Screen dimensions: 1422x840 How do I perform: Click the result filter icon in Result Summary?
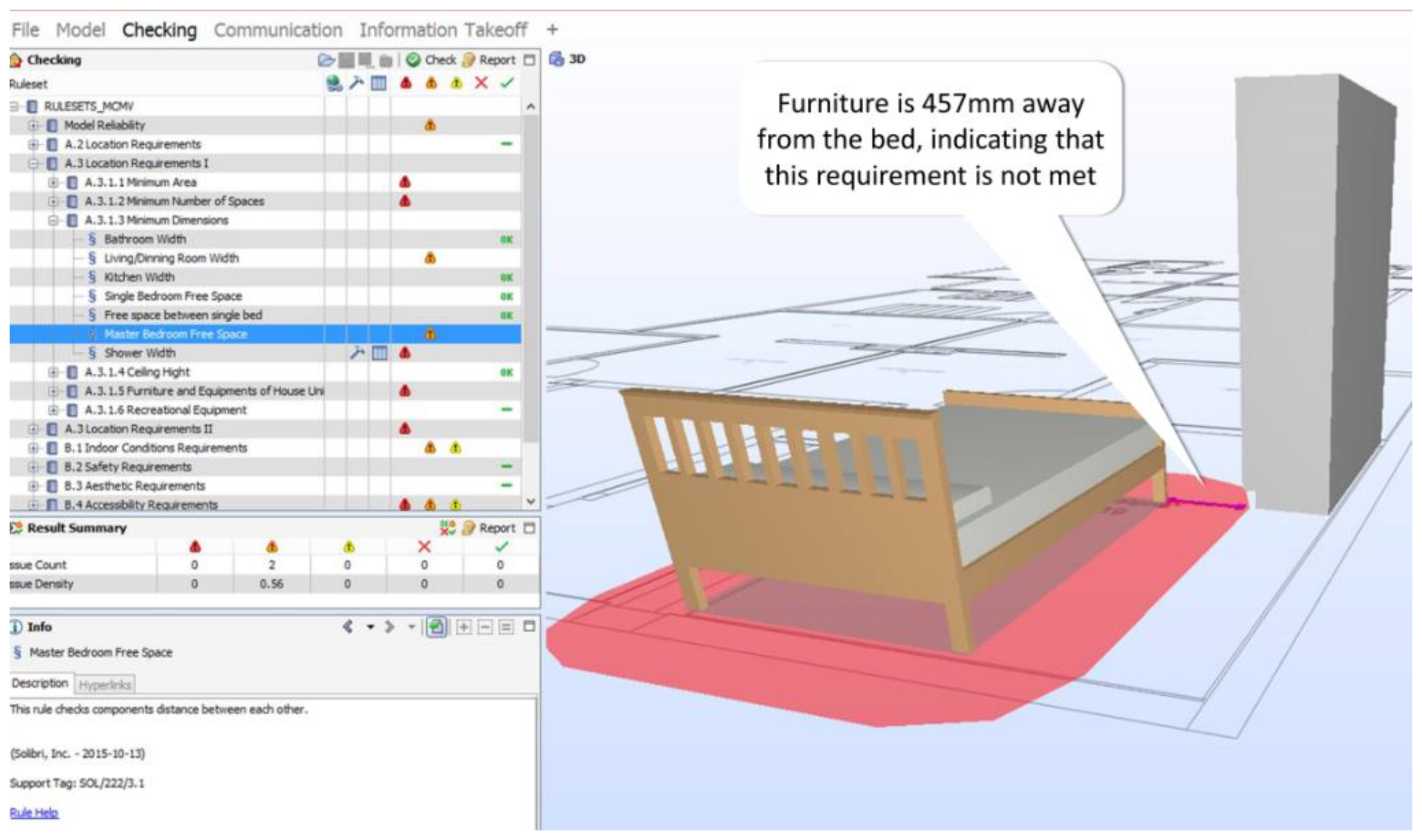(448, 529)
